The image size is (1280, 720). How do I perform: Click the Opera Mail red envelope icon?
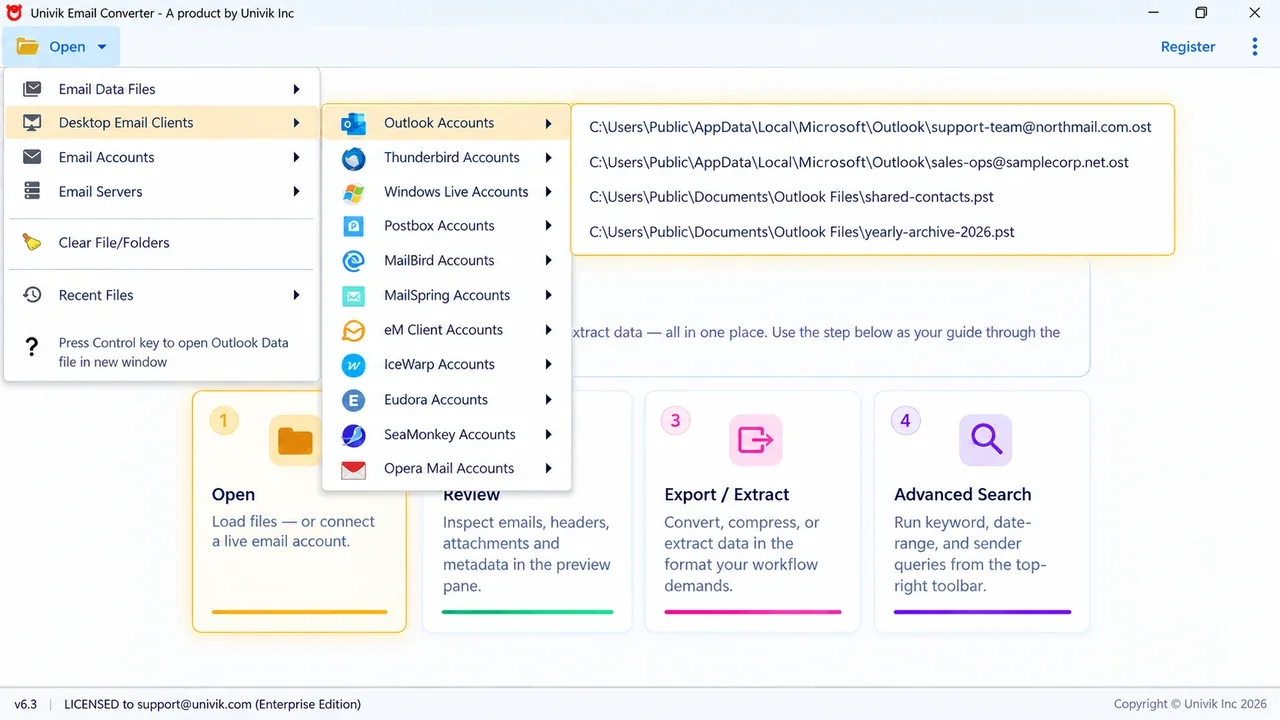pyautogui.click(x=353, y=469)
